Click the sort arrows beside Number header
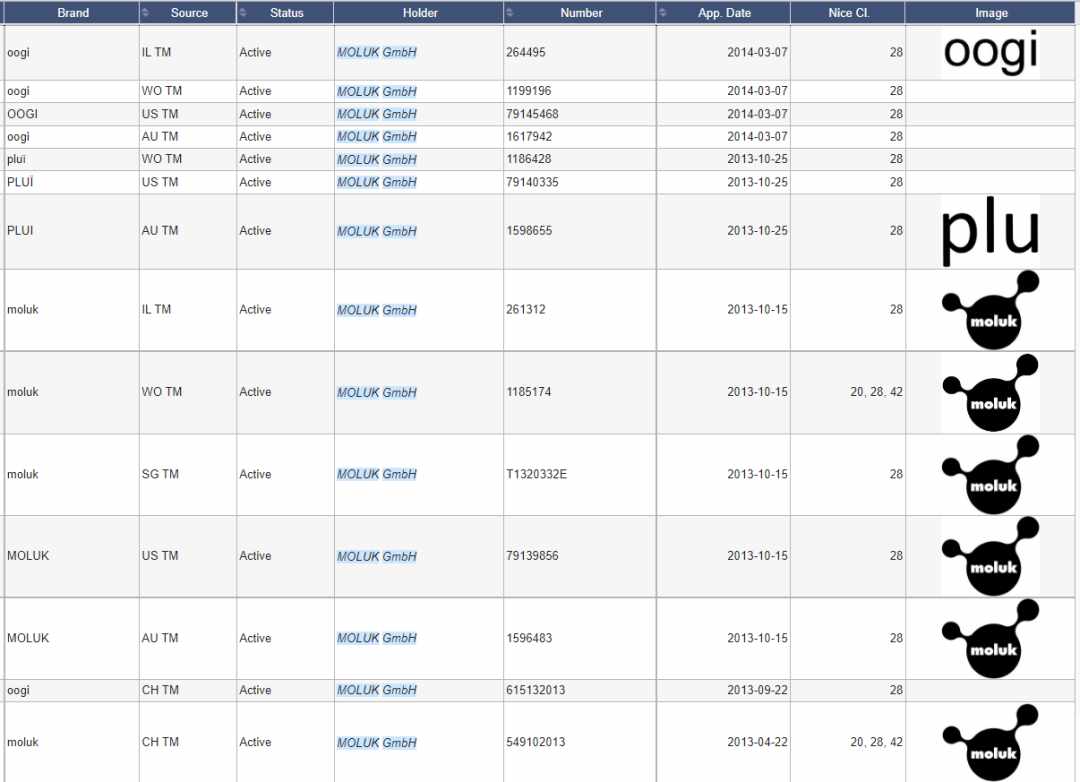This screenshot has width=1080, height=782. pyautogui.click(x=509, y=12)
